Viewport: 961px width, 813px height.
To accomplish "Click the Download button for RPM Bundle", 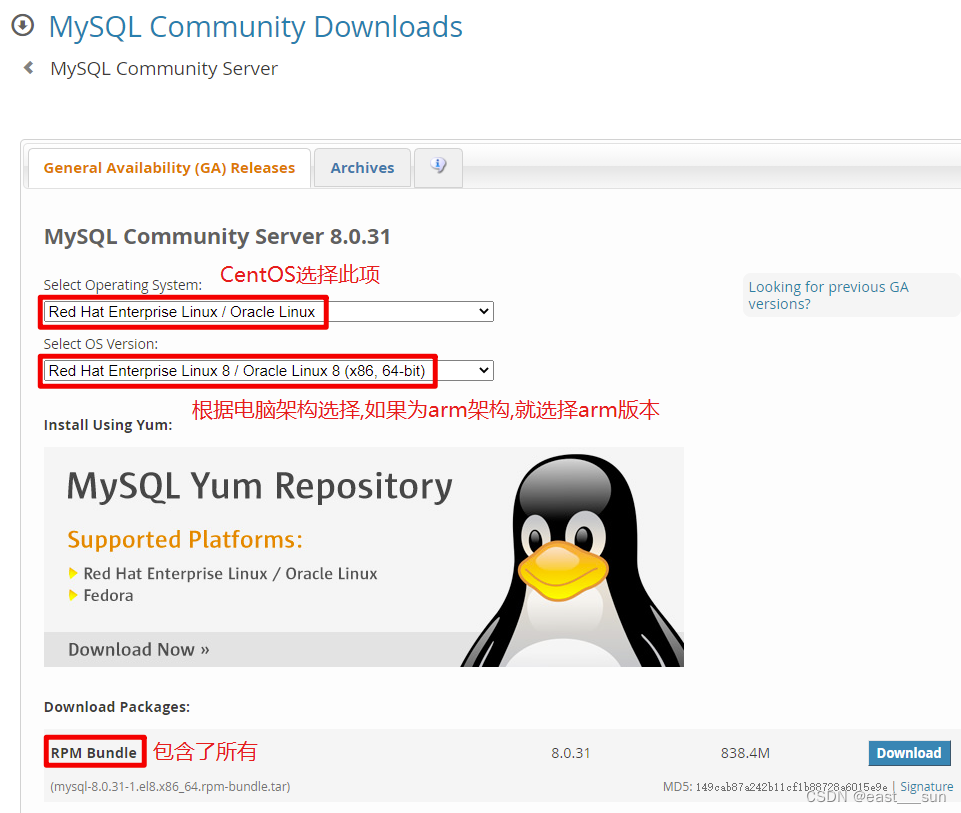I will tap(909, 753).
